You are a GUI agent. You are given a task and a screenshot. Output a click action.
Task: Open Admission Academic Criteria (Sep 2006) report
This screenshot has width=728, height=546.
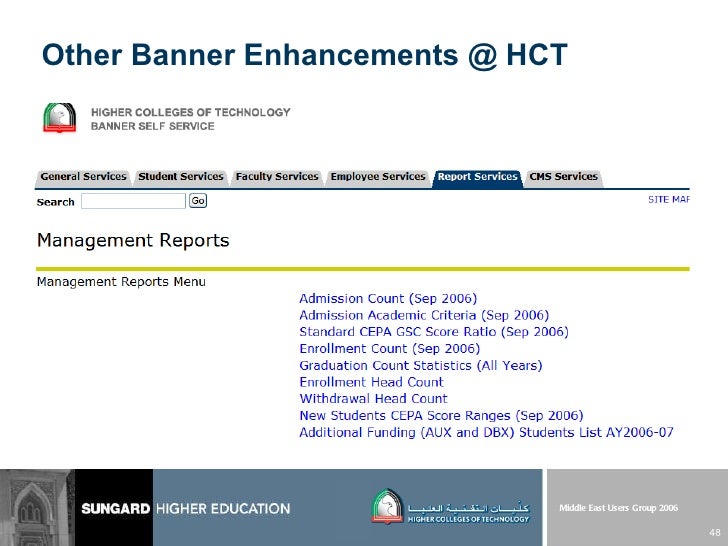(424, 315)
